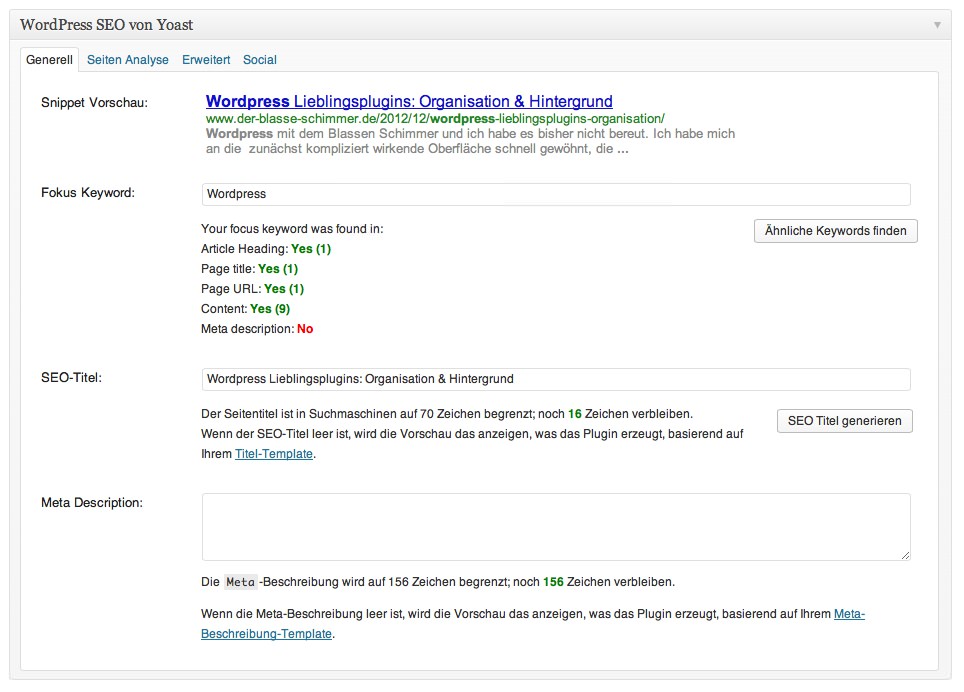
Task: Click the WordPress SEO von Yoast heading
Action: 106,25
